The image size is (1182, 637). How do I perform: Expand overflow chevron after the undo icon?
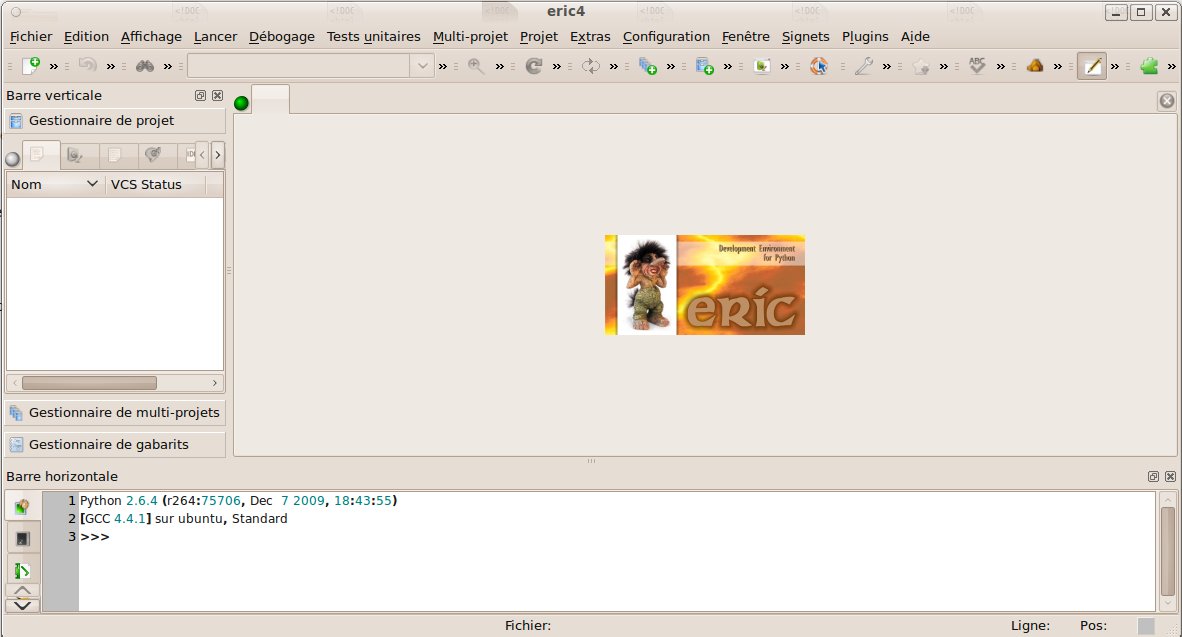(111, 66)
